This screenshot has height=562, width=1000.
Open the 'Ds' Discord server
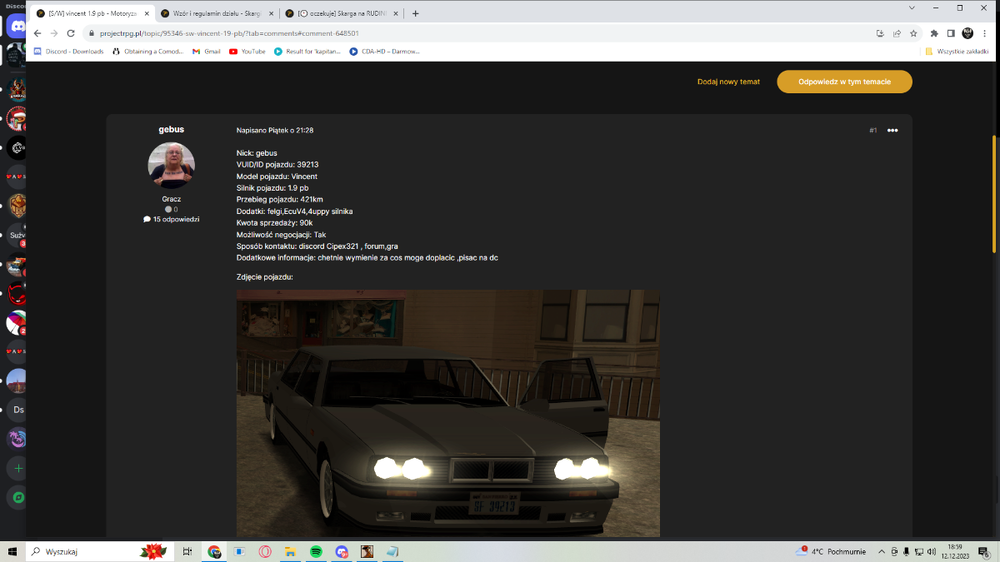pos(18,410)
